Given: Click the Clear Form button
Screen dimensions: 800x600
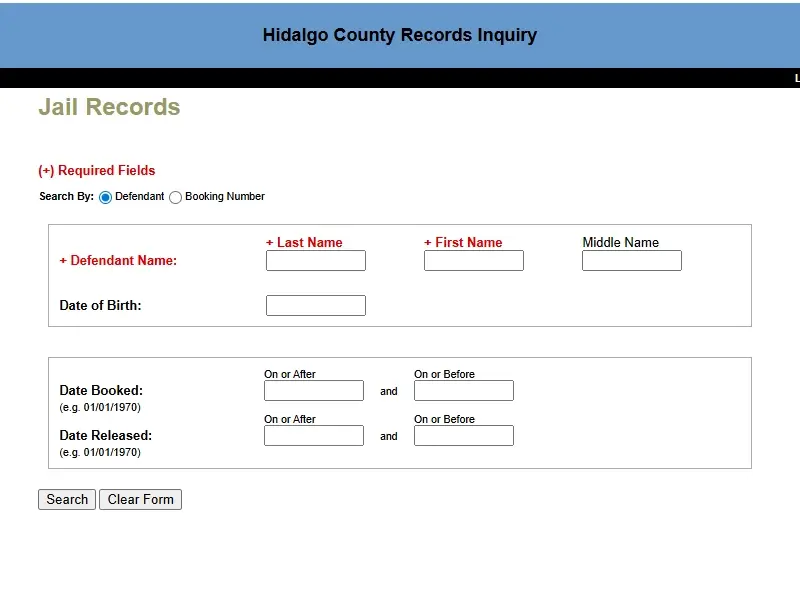Looking at the screenshot, I should [x=140, y=499].
